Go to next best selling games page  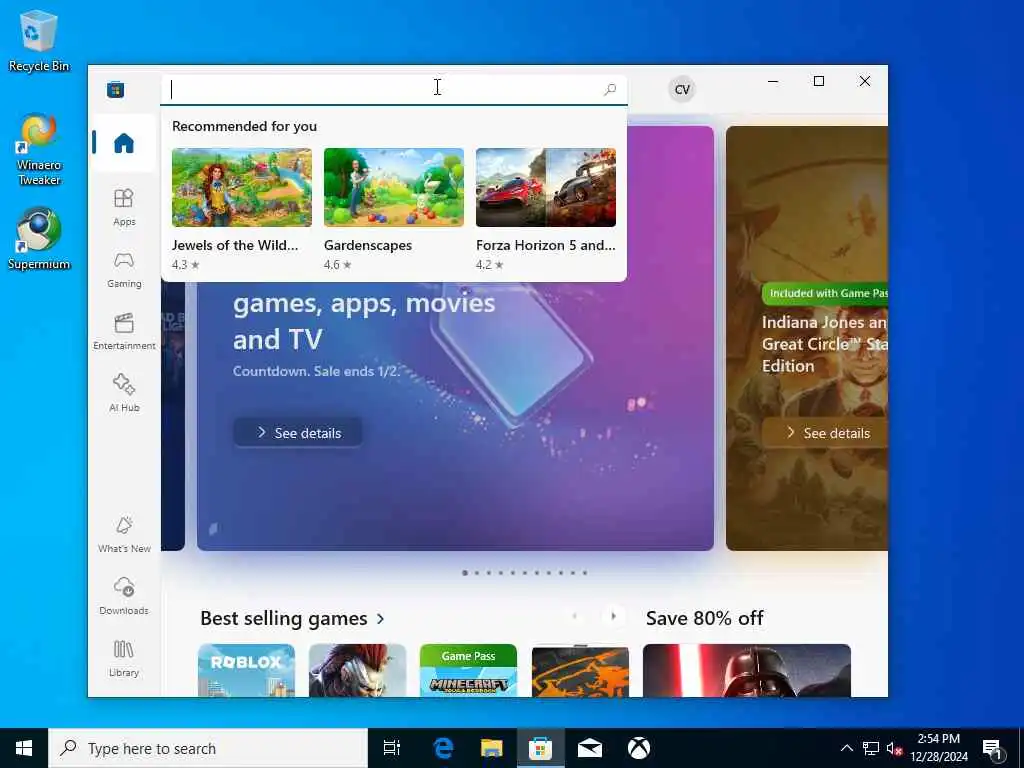pos(613,616)
